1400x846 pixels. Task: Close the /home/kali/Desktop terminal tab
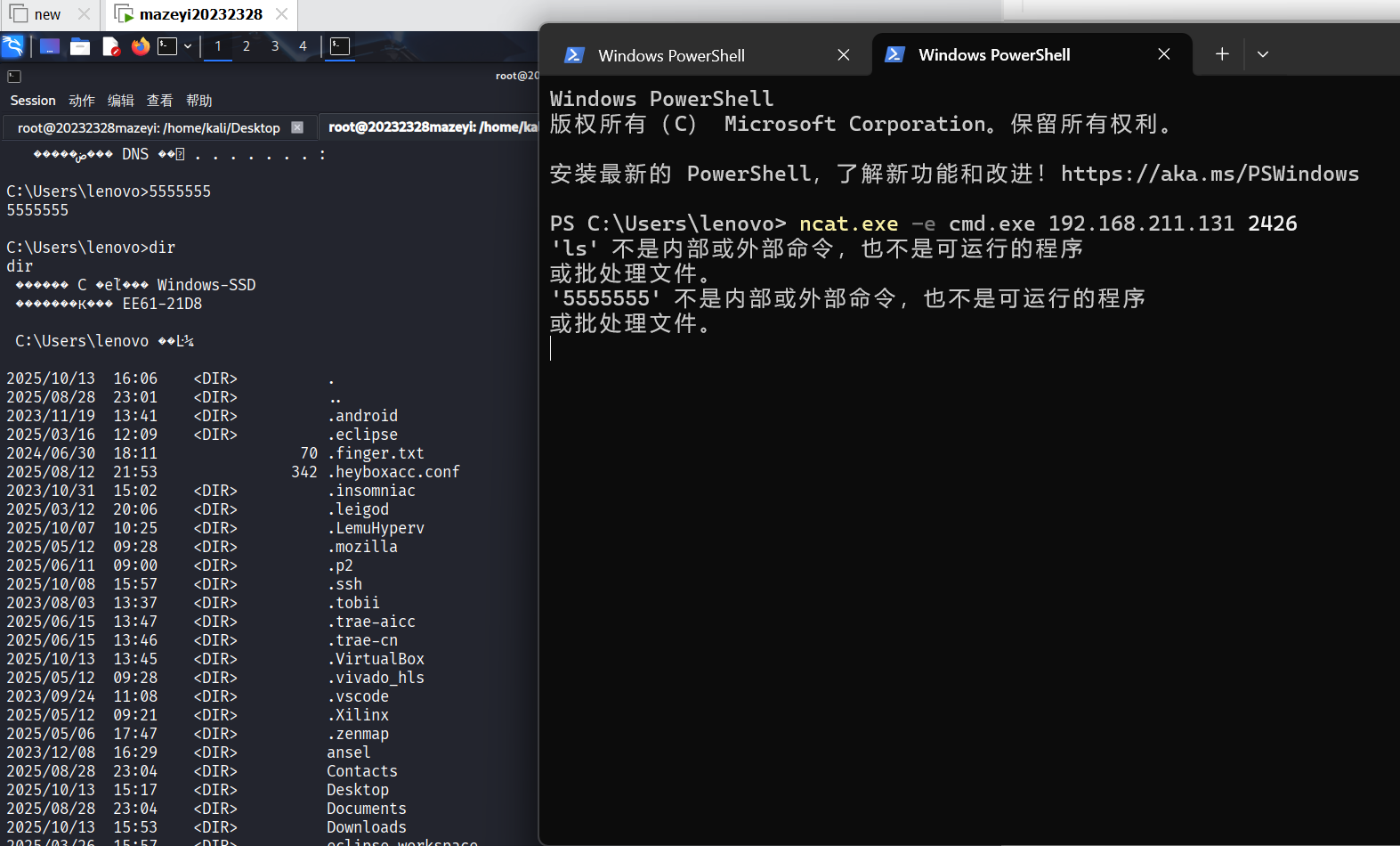297,127
